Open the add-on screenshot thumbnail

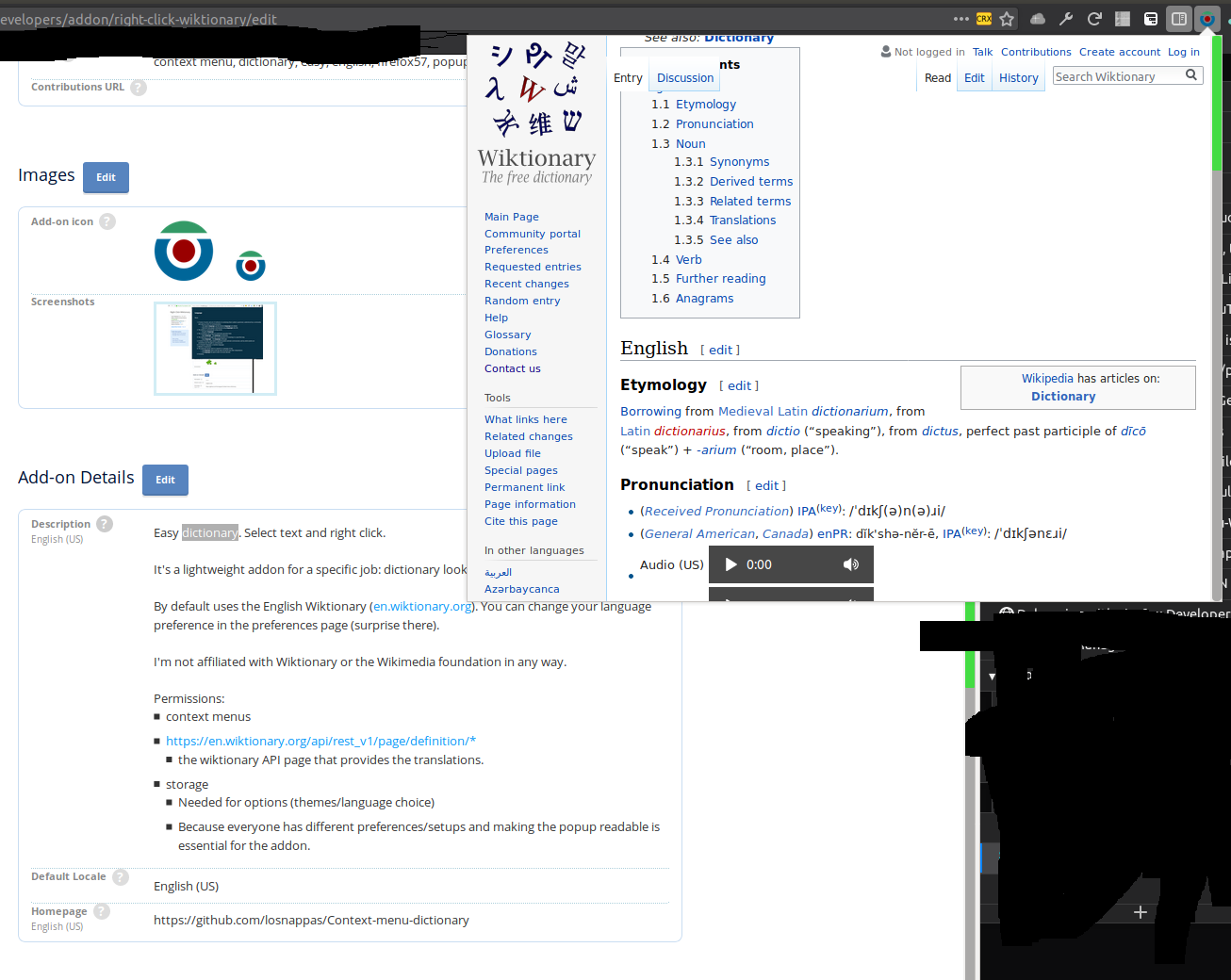215,348
